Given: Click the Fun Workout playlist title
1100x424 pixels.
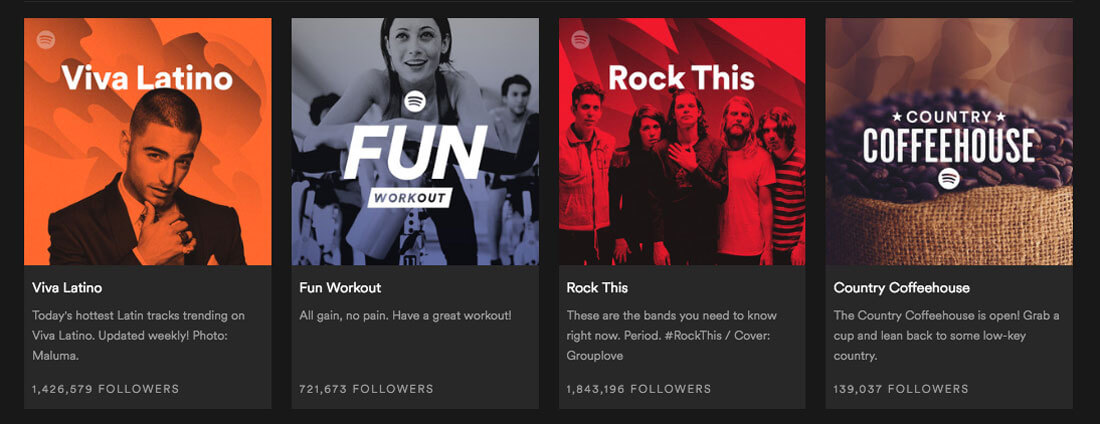Looking at the screenshot, I should click(340, 288).
